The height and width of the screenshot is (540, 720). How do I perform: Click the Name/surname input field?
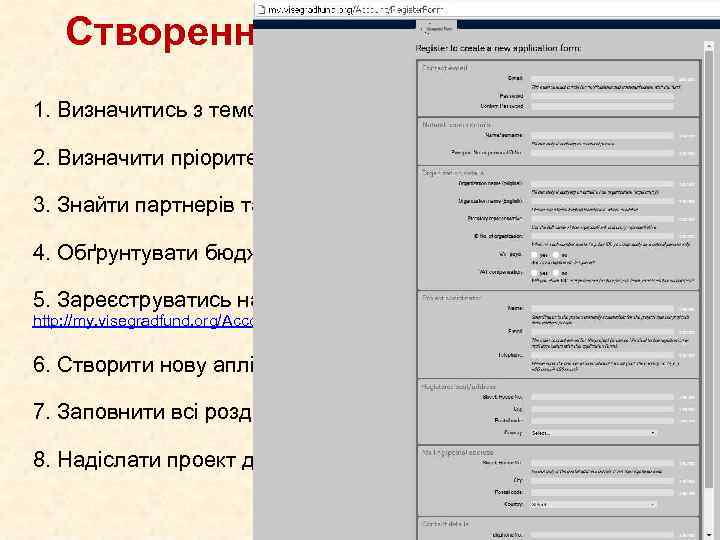[x=602, y=136]
